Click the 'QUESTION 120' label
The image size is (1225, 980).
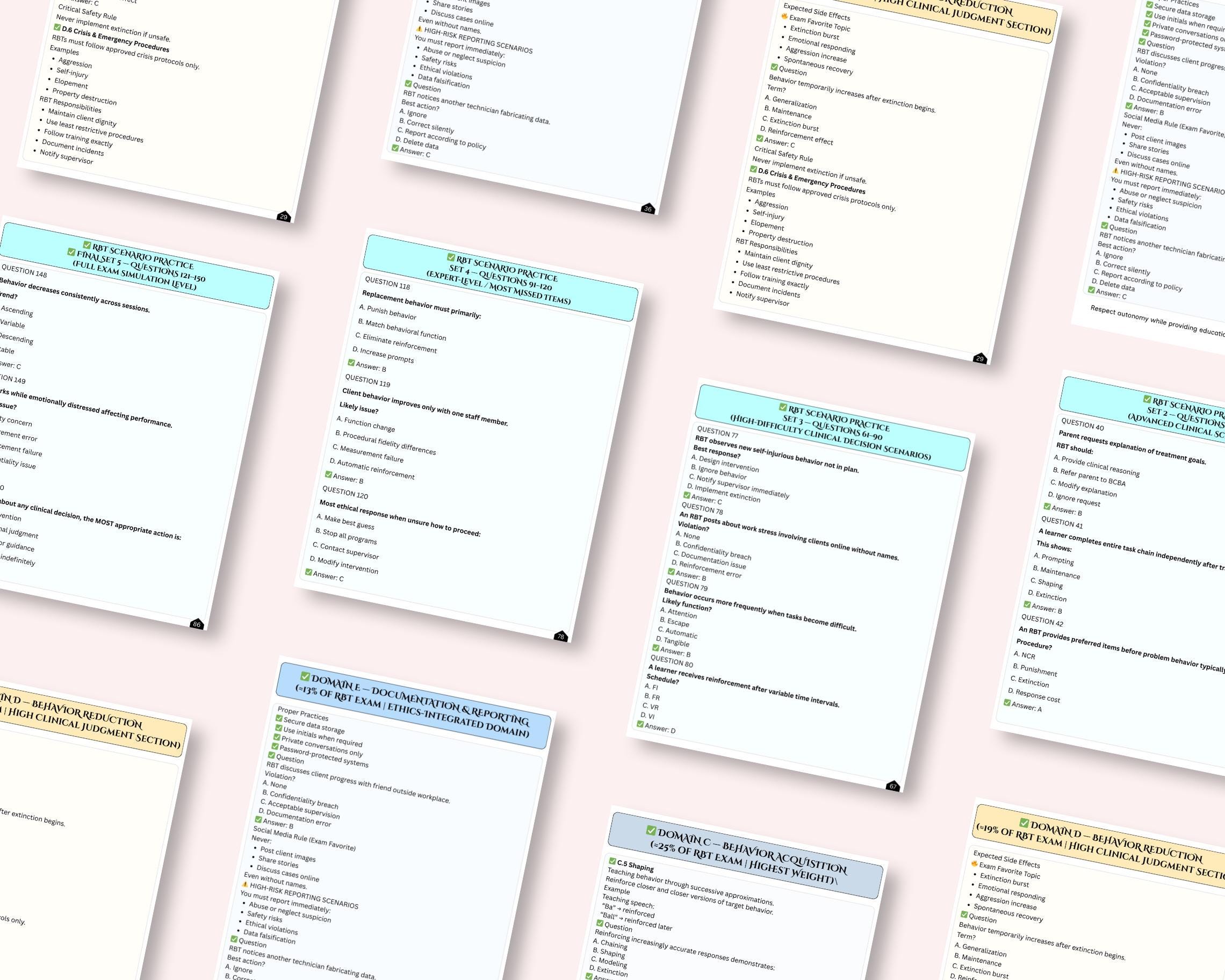[x=345, y=492]
